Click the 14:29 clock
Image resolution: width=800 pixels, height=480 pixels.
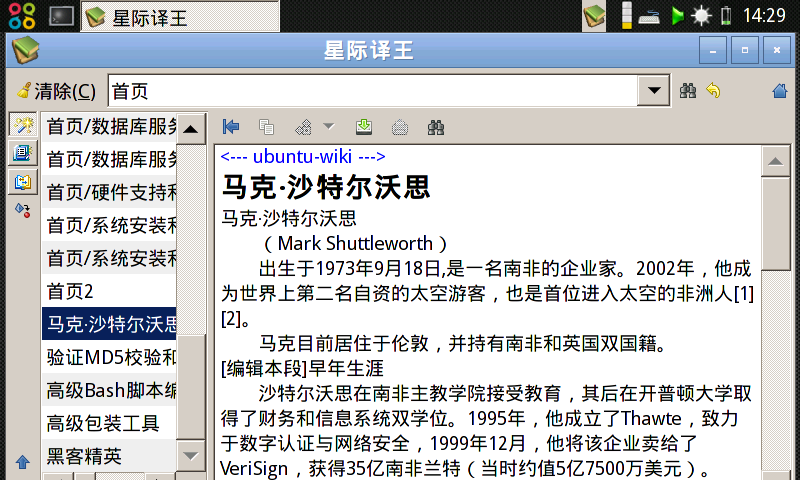pos(764,16)
